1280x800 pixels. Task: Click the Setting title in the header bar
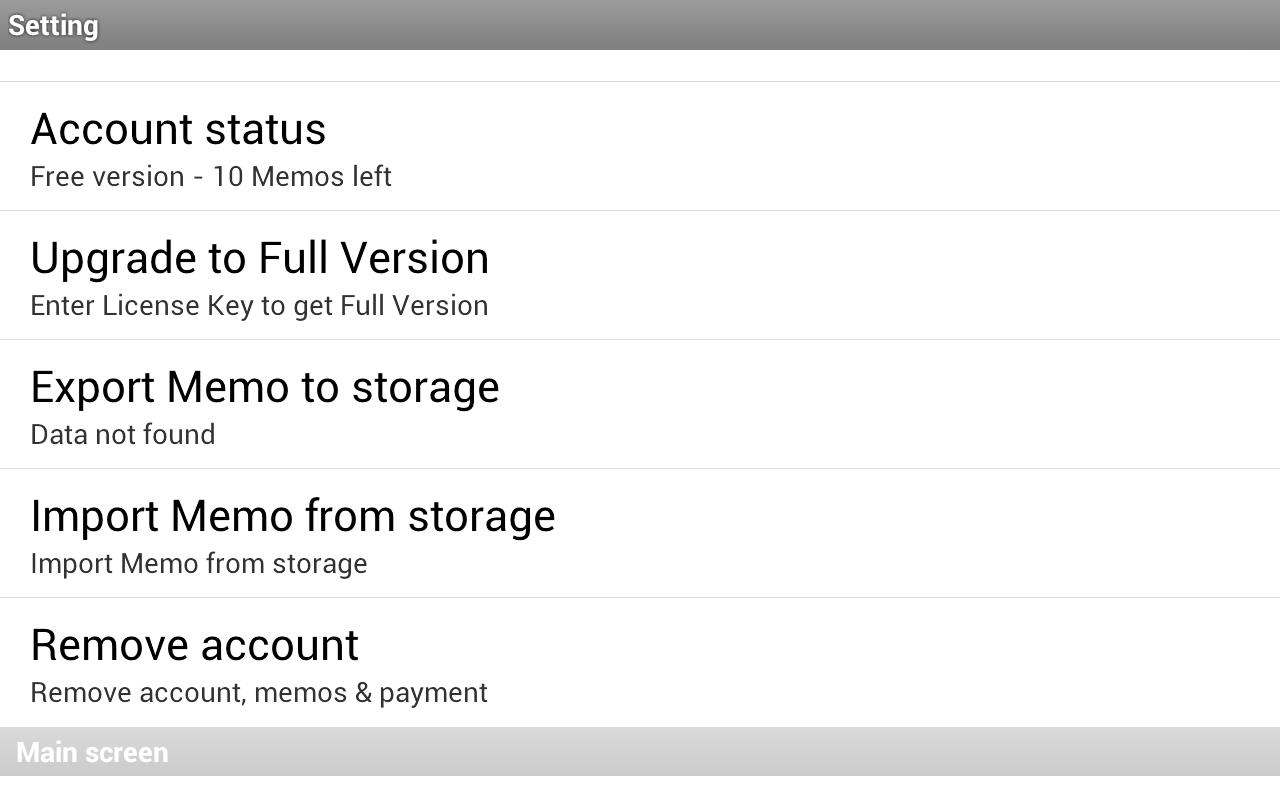pyautogui.click(x=53, y=25)
